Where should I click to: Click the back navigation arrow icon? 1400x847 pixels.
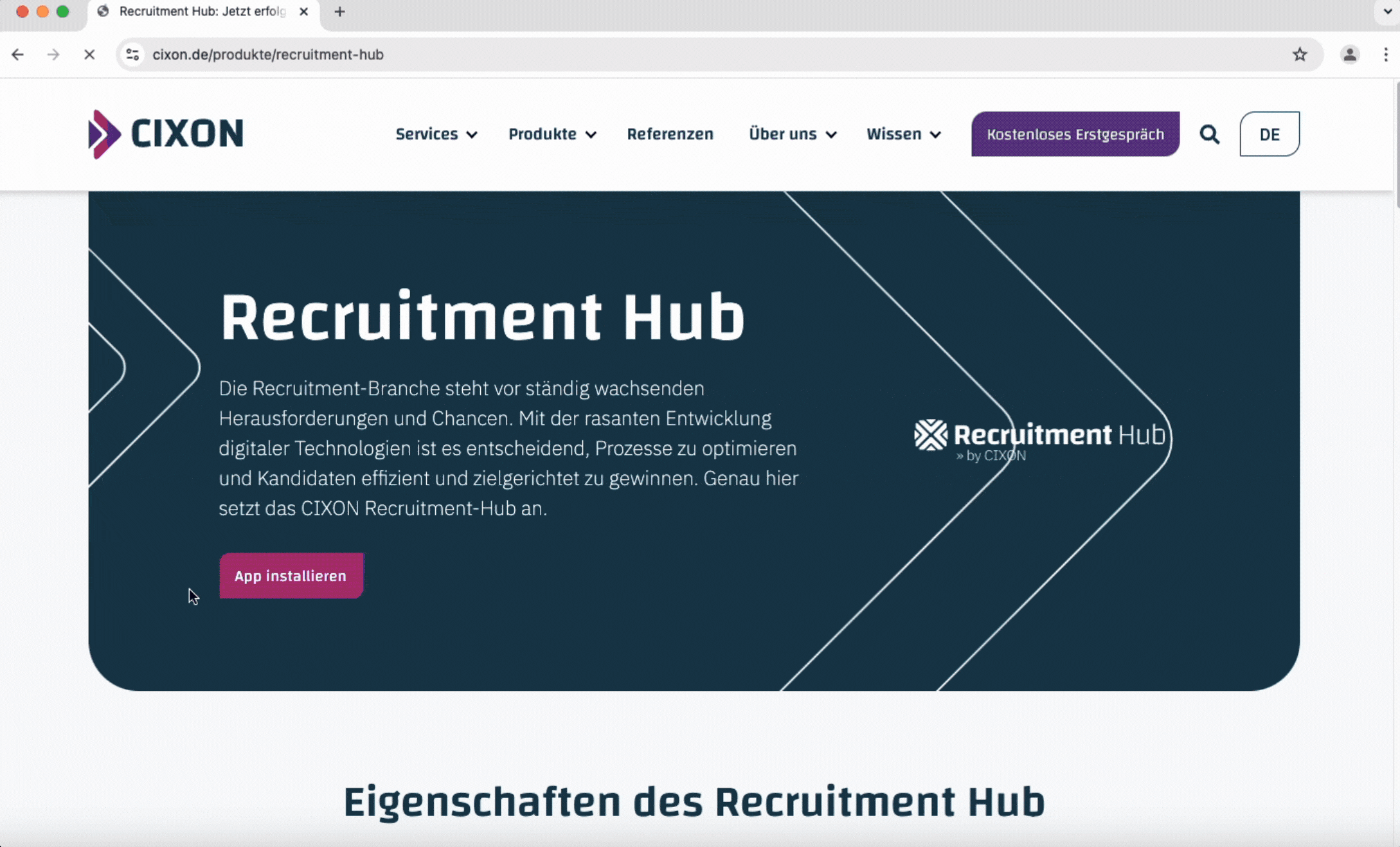(x=17, y=54)
